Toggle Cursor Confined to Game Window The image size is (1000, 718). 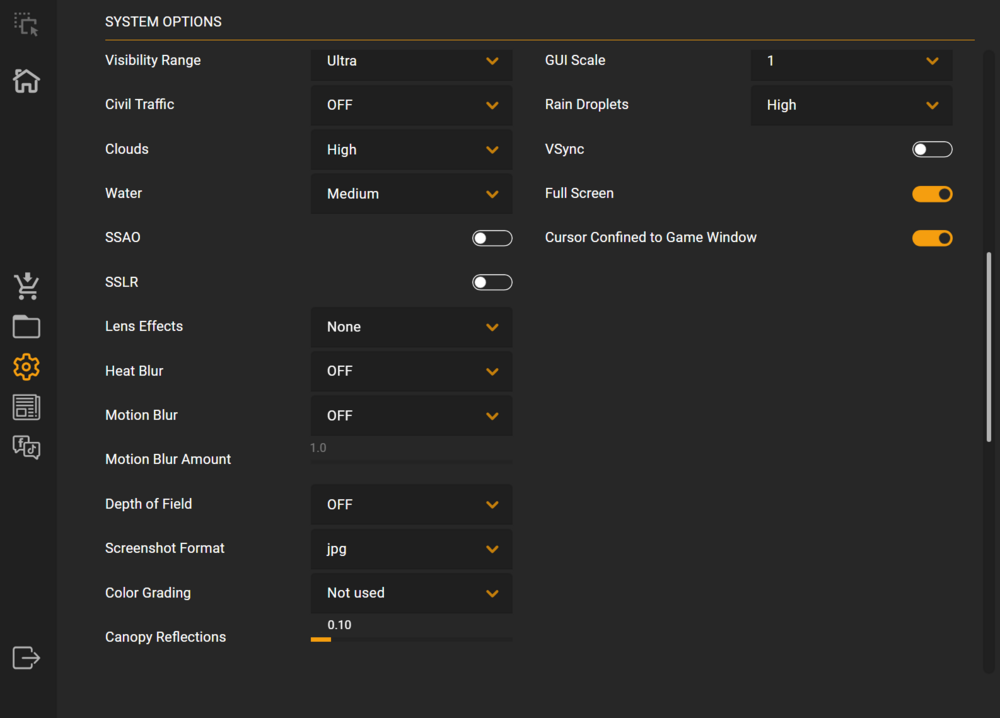pos(932,238)
